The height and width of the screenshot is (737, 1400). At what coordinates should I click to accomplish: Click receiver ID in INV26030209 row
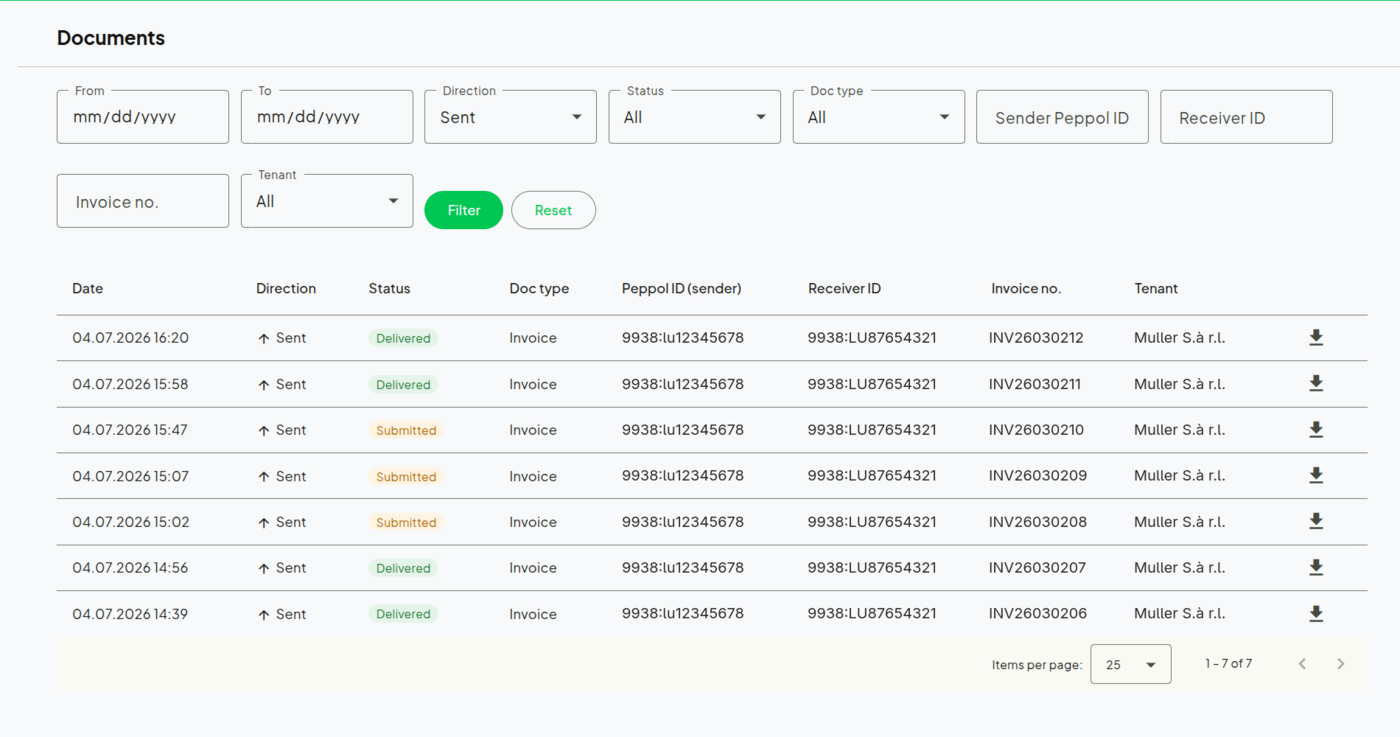click(872, 476)
